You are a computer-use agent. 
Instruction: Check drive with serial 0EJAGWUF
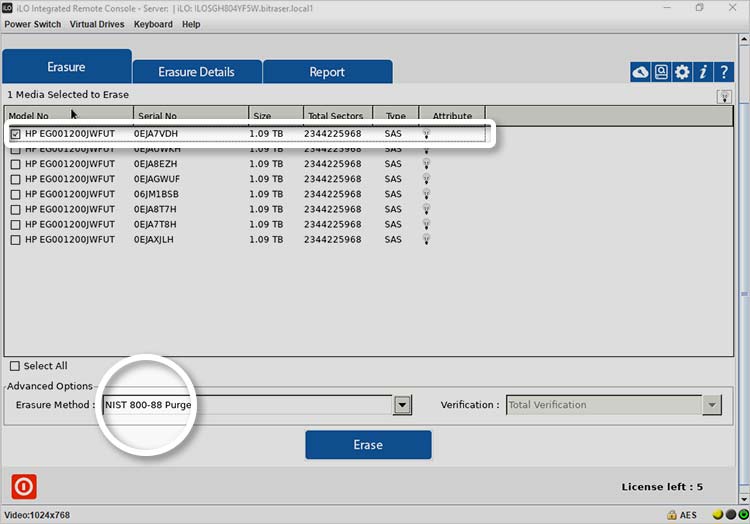click(x=15, y=179)
